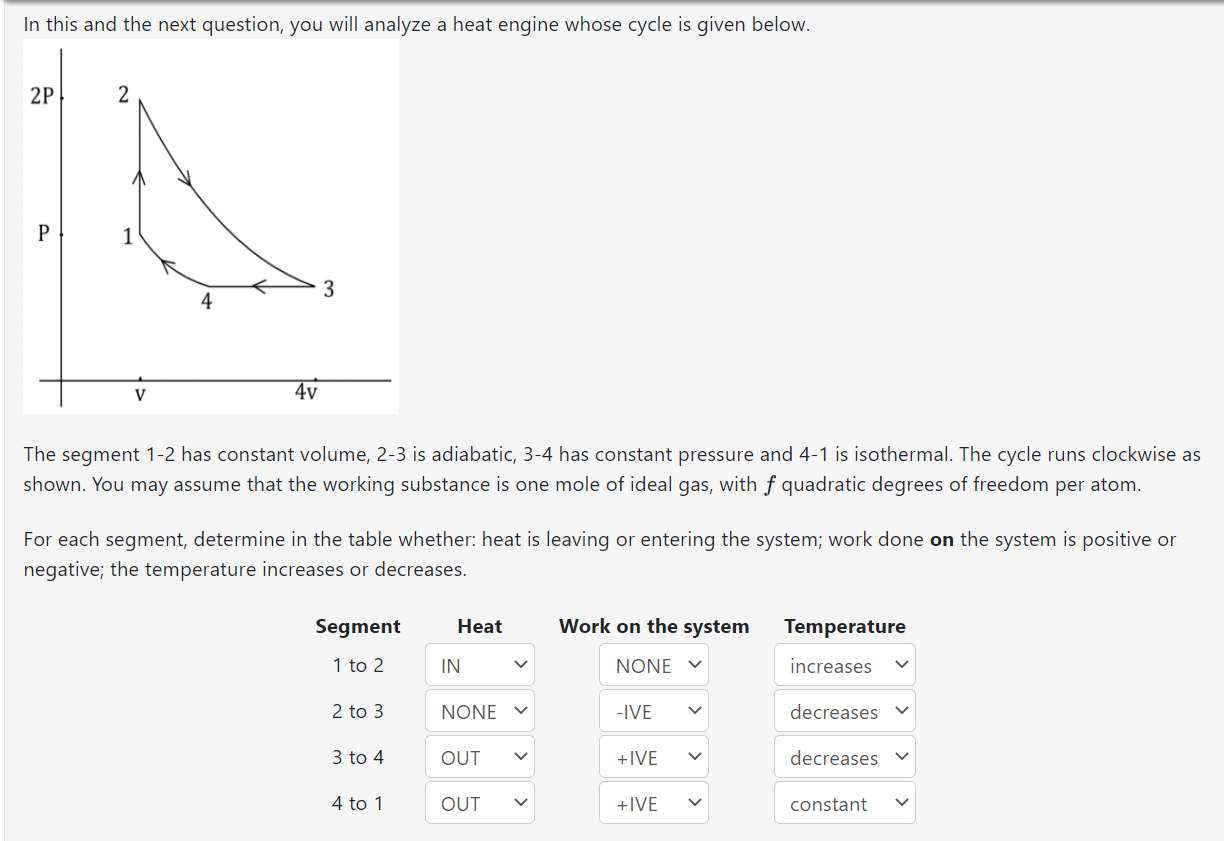Open the Heat dropdown for segment 3 to 4

(x=479, y=756)
